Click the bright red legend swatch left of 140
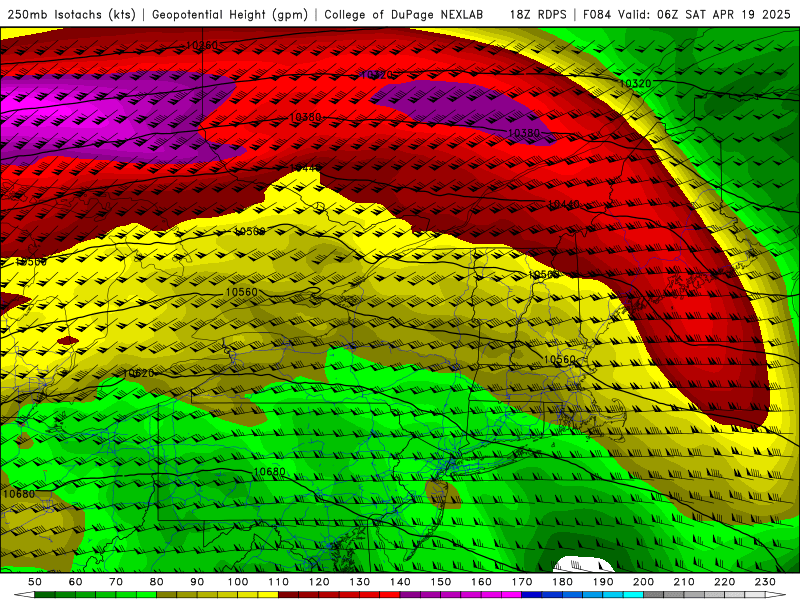This screenshot has height=600, width=800. point(390,595)
